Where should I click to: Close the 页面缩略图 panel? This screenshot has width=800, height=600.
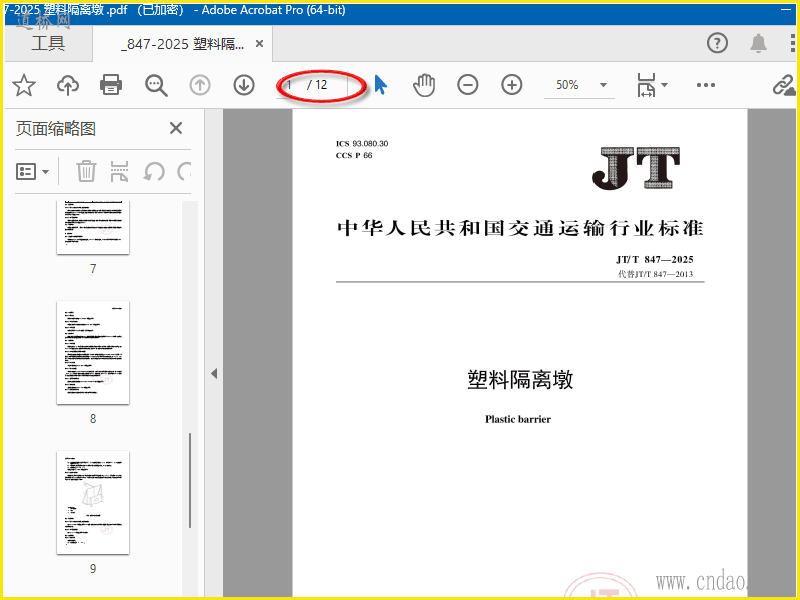pos(176,128)
